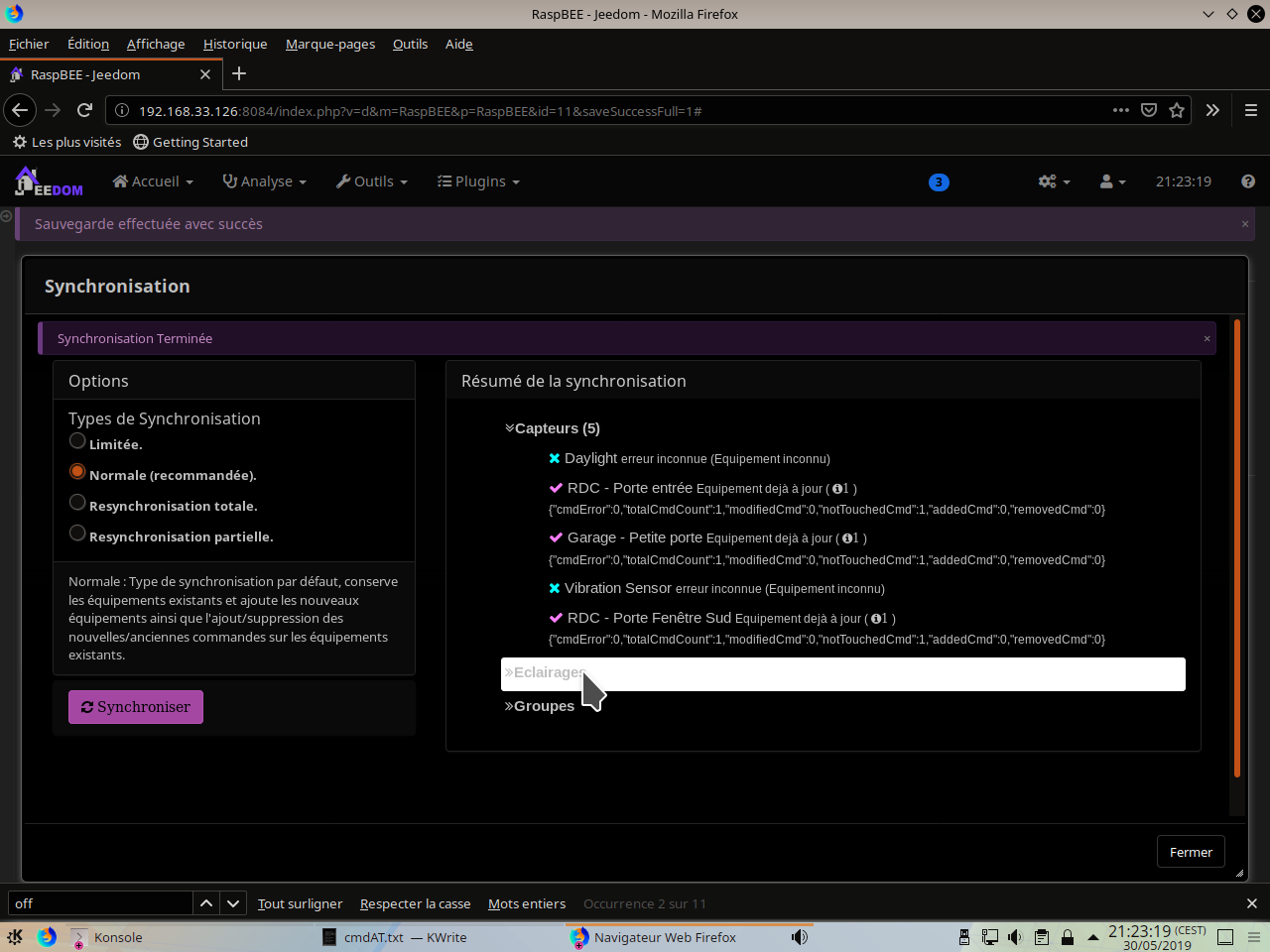Viewport: 1270px width, 952px height.
Task: Dismiss the Sauvegarde effectuée avec succès alert
Action: click(1245, 224)
